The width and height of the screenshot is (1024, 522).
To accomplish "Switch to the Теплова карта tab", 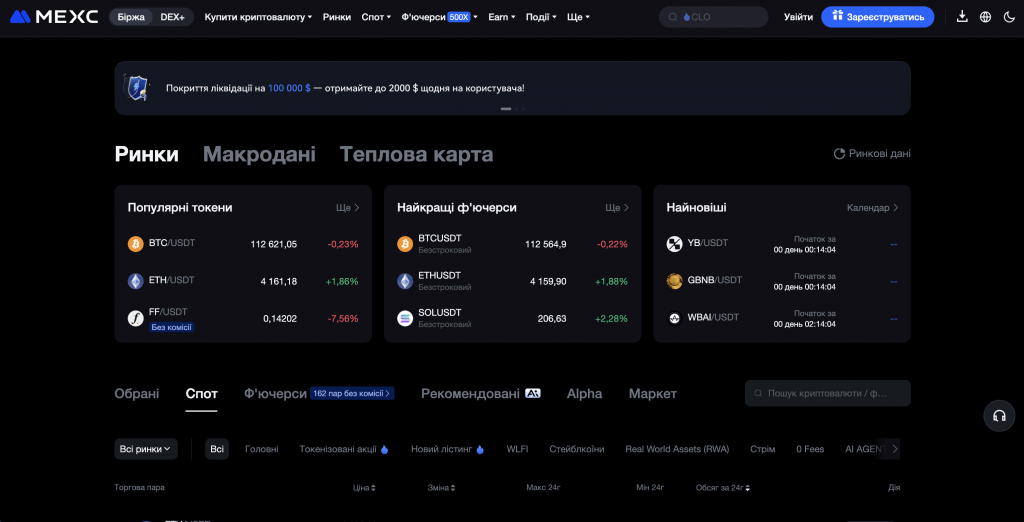I will (x=416, y=154).
